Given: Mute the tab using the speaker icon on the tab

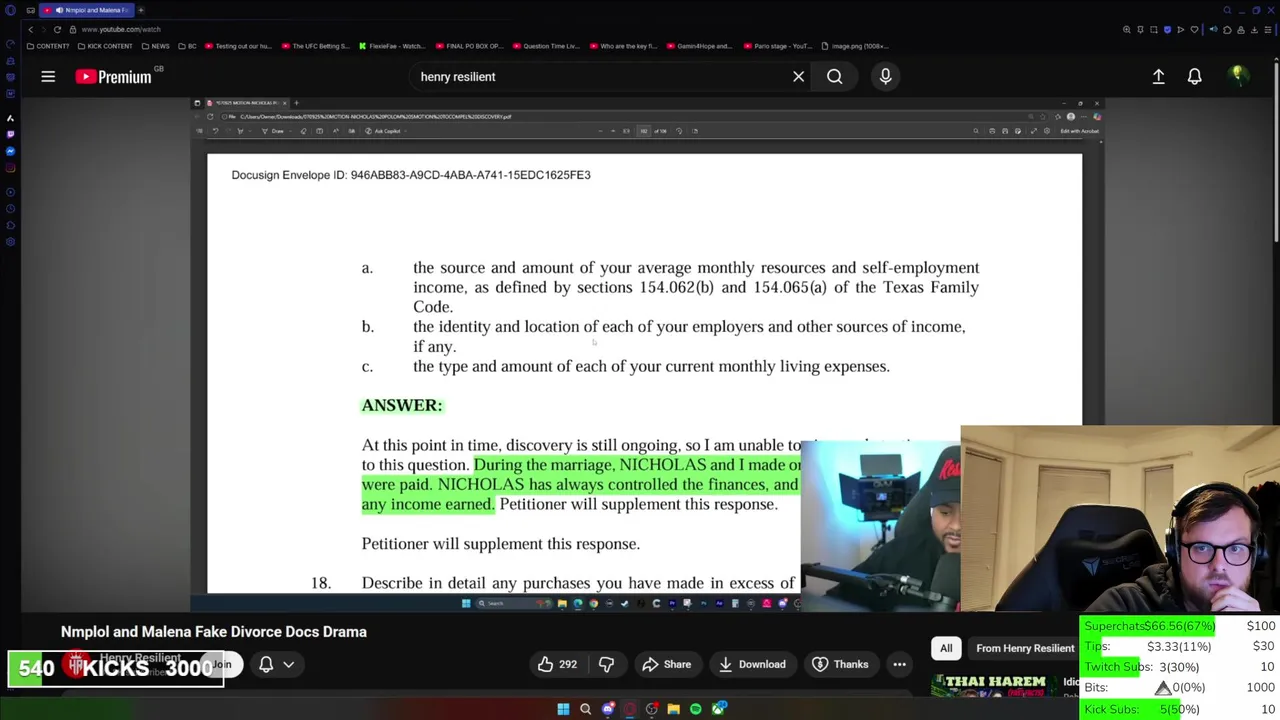Looking at the screenshot, I should pyautogui.click(x=59, y=10).
